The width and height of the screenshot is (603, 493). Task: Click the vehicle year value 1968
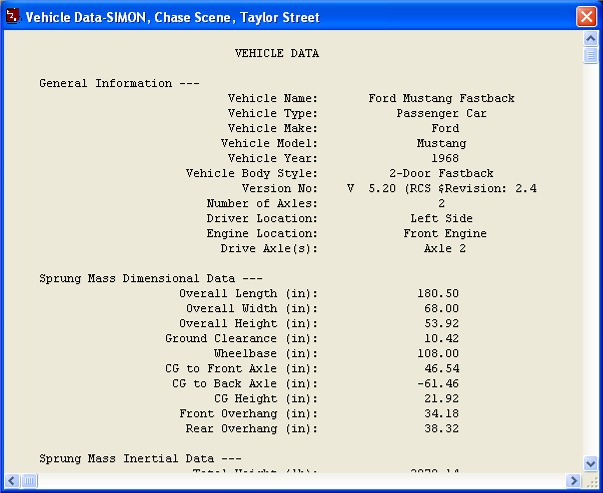(x=445, y=158)
